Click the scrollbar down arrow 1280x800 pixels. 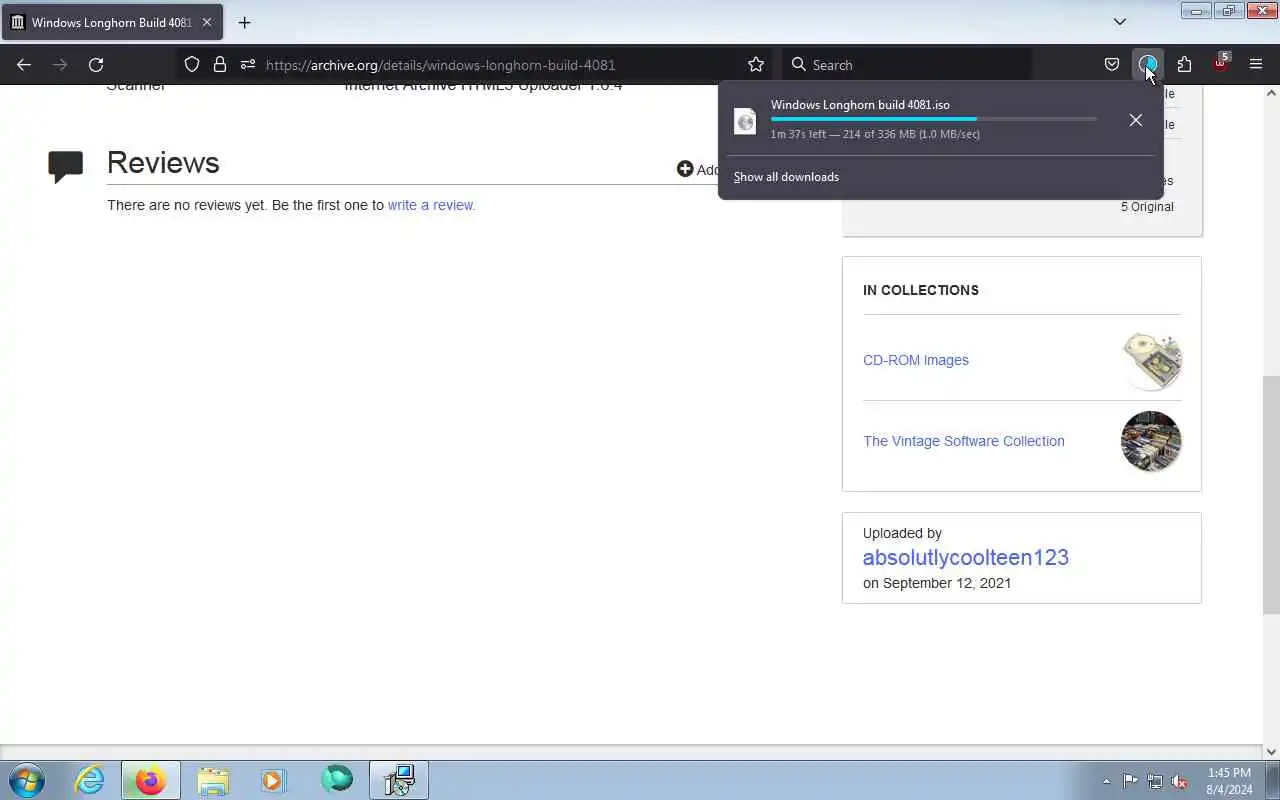1271,752
